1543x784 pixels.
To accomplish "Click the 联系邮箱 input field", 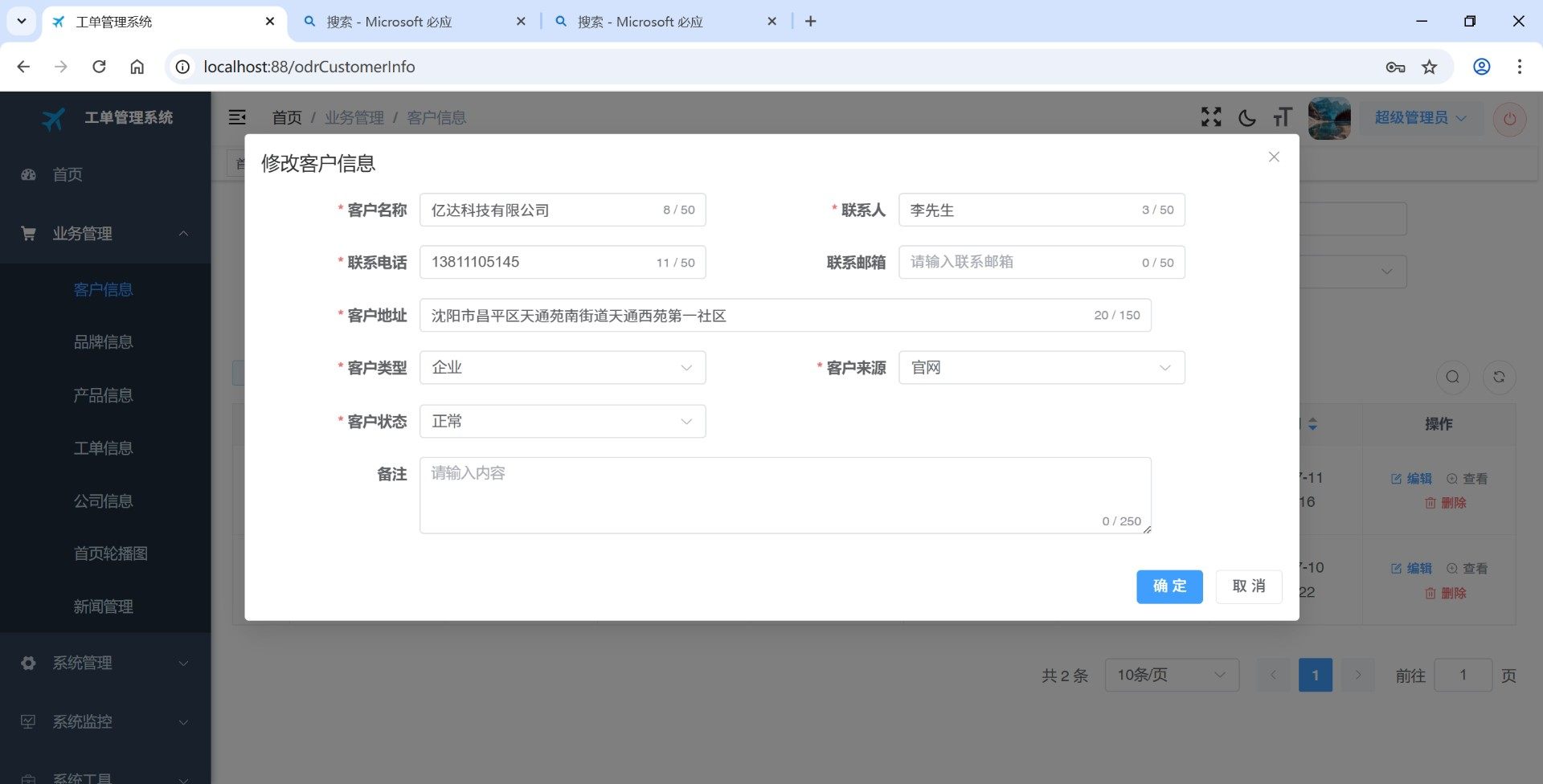I will coord(1021,263).
